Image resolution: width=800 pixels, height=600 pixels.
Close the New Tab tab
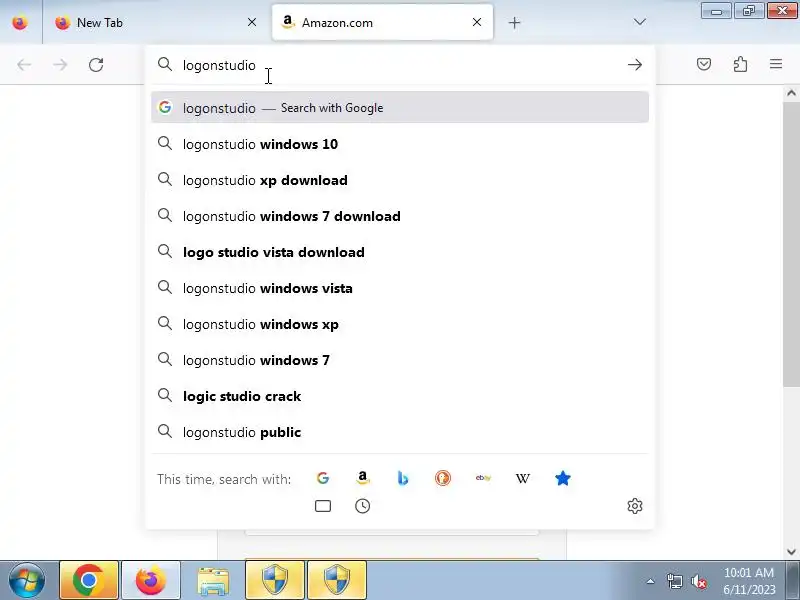252,22
